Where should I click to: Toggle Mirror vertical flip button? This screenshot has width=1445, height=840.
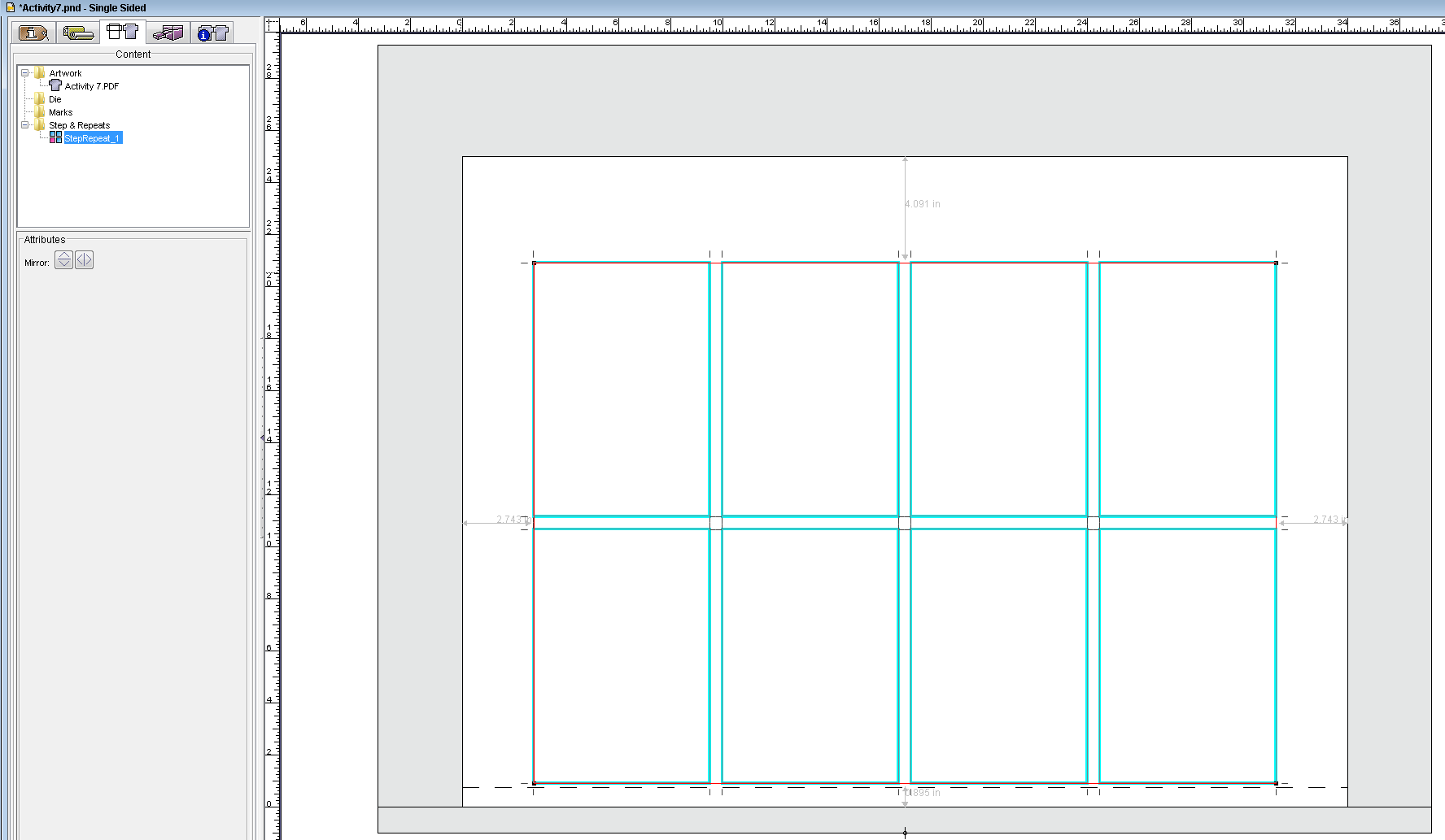tap(63, 260)
